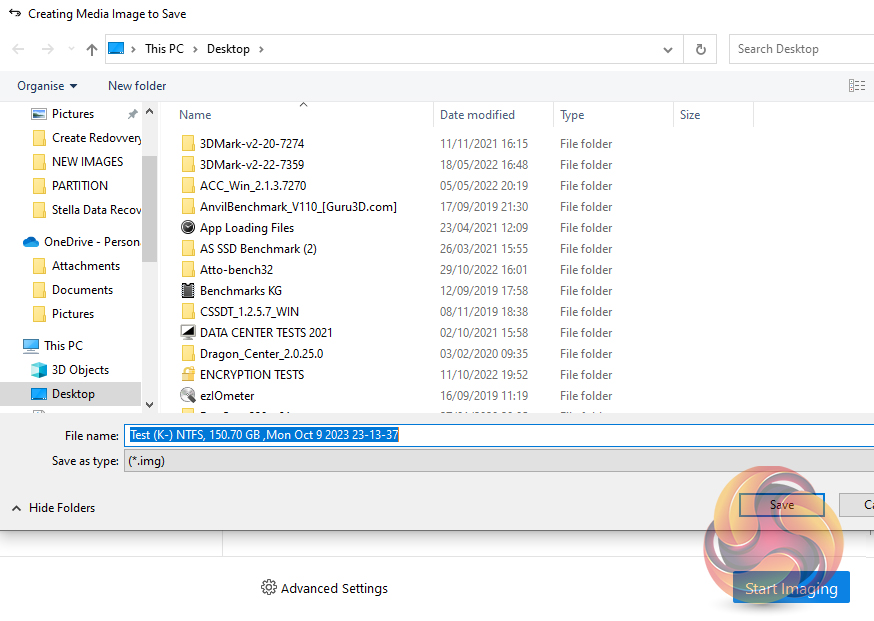Click the Back navigation arrow

18,49
